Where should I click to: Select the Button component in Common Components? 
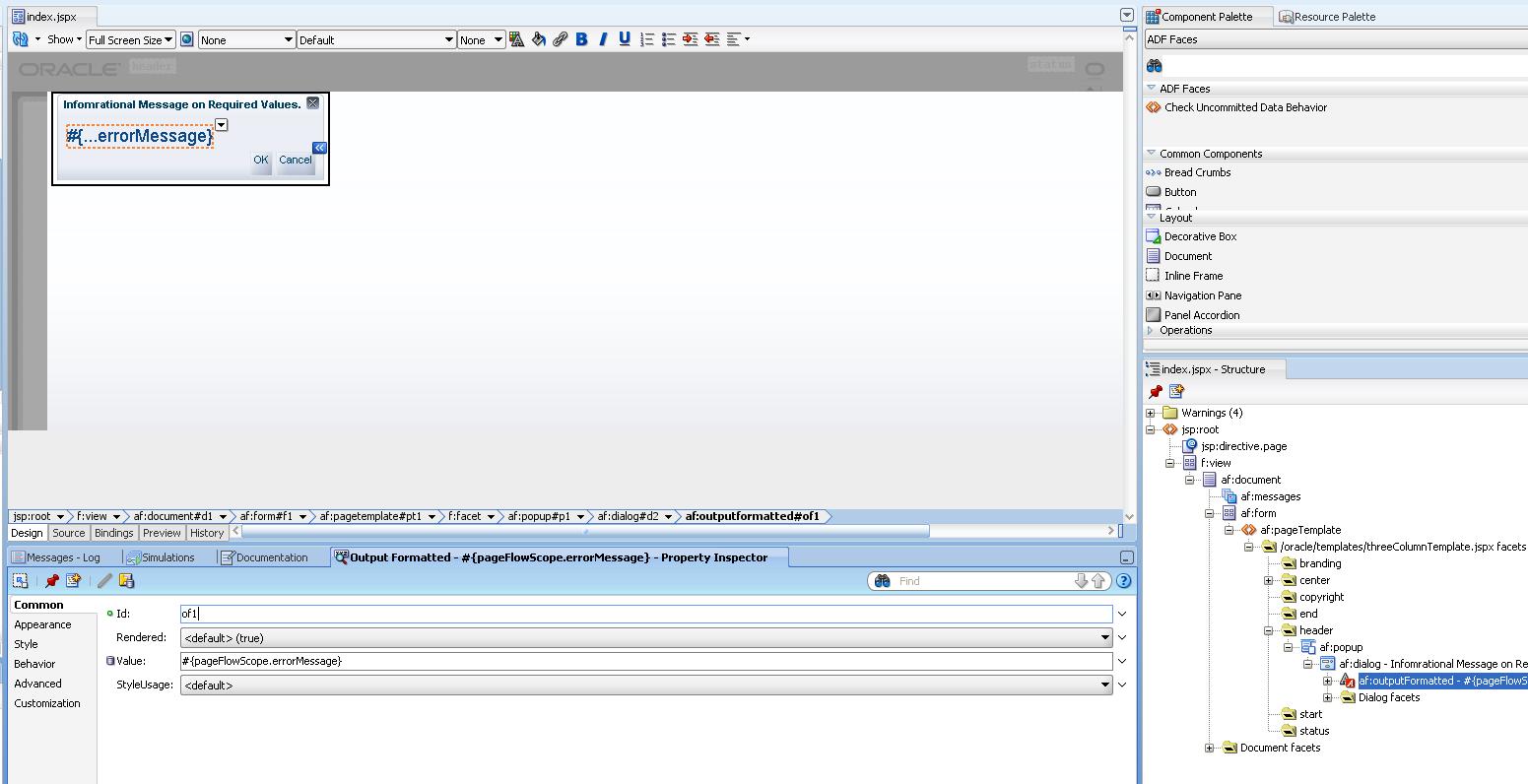(1181, 191)
